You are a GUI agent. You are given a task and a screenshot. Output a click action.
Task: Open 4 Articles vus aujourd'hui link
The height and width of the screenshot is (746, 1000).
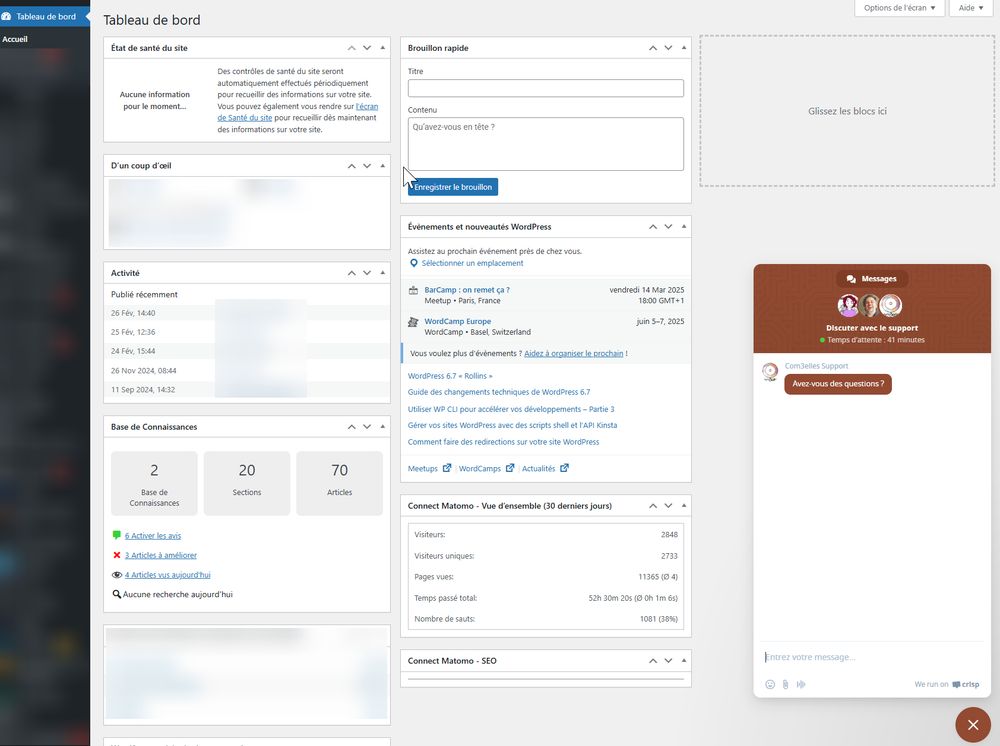pos(168,575)
